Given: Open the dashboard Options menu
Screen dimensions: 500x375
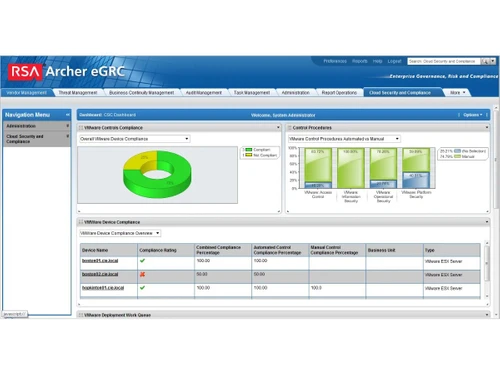Looking at the screenshot, I should point(473,115).
